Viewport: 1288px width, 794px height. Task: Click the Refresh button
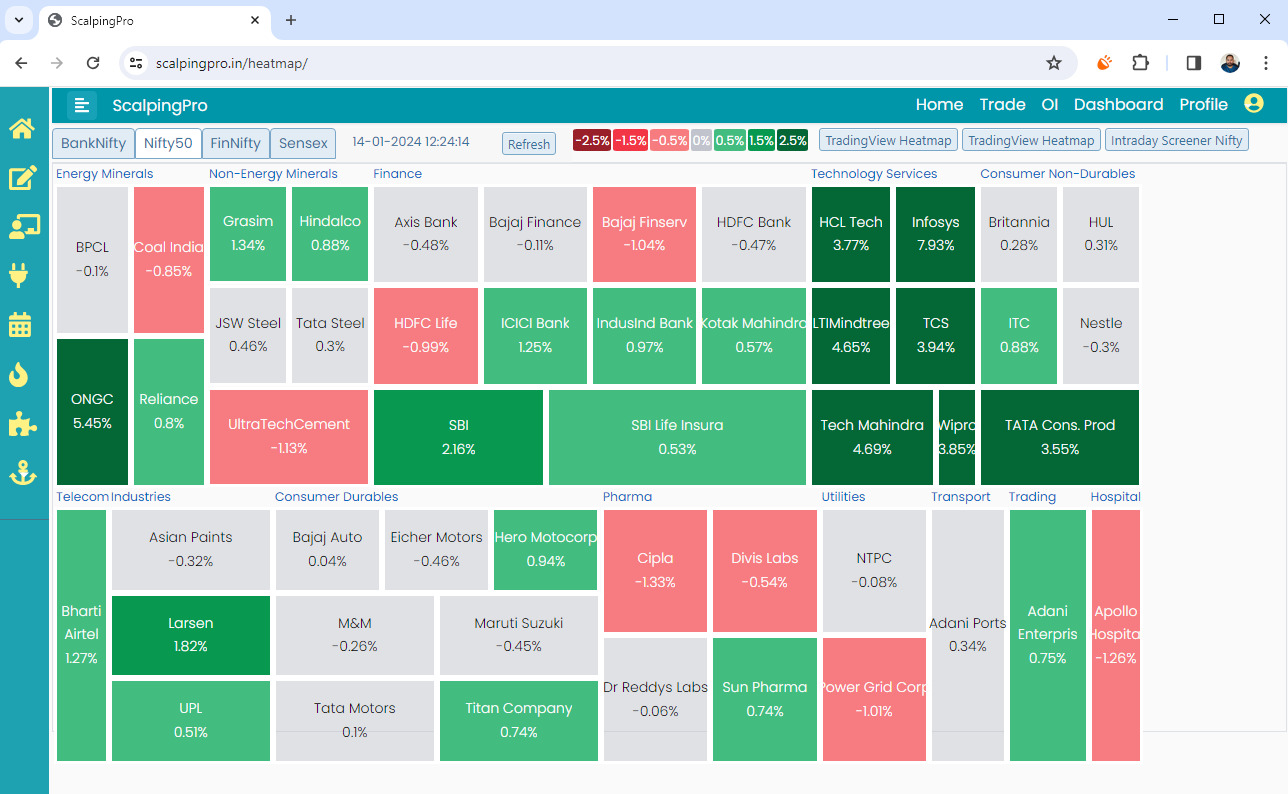(529, 144)
